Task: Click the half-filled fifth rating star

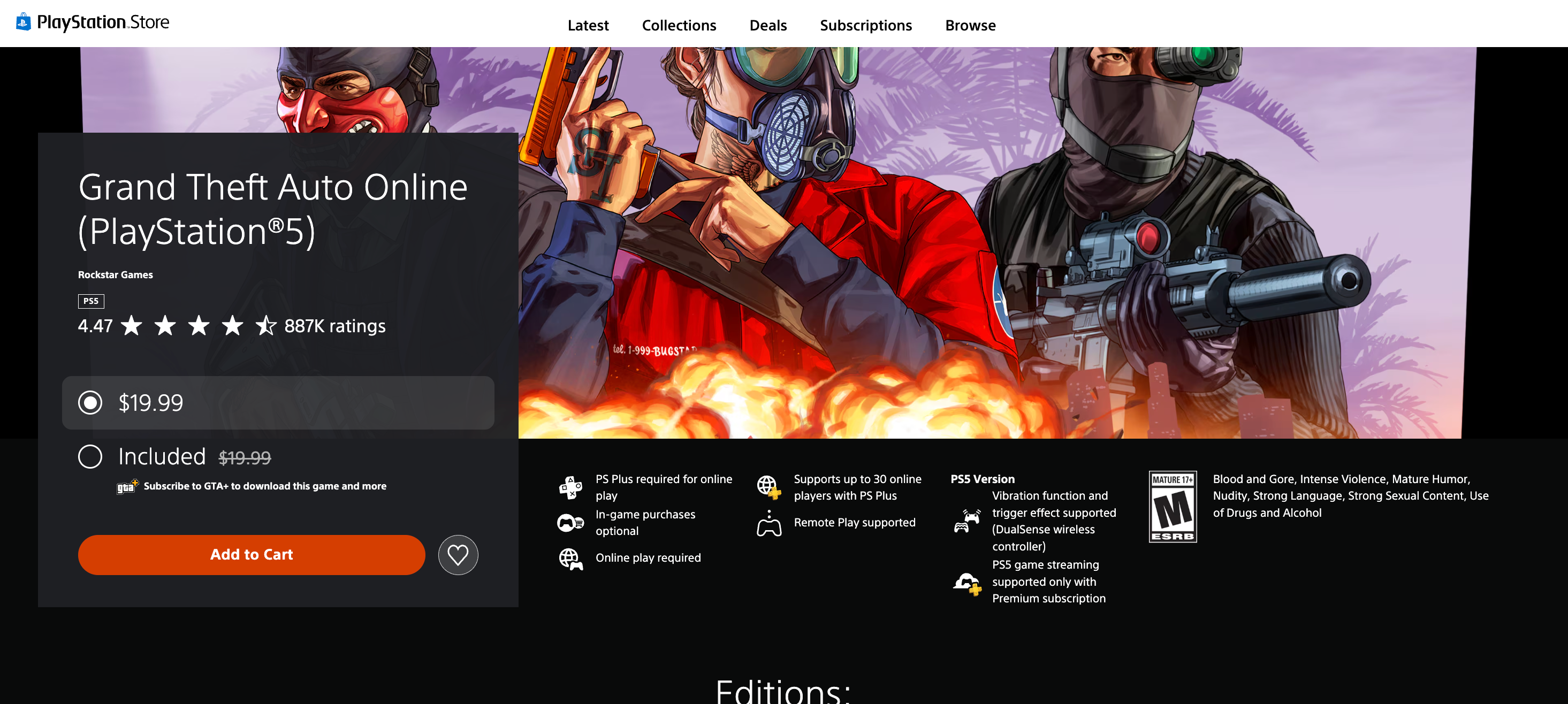Action: point(266,326)
